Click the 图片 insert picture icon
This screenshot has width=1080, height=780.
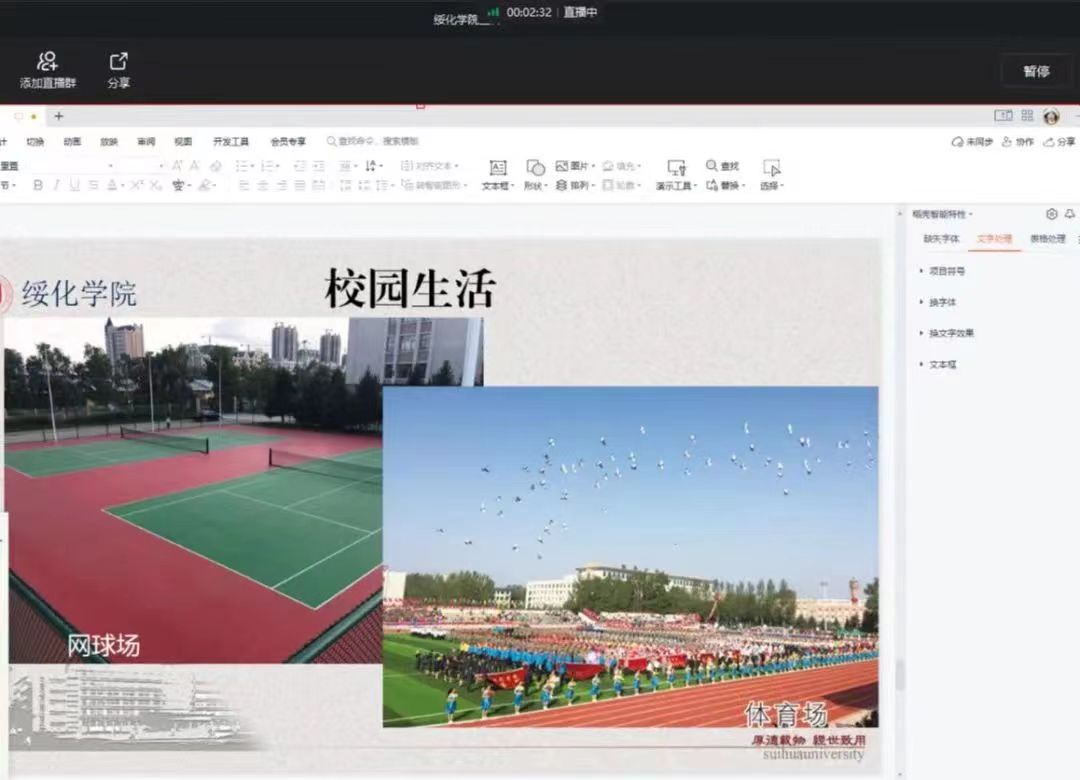562,166
